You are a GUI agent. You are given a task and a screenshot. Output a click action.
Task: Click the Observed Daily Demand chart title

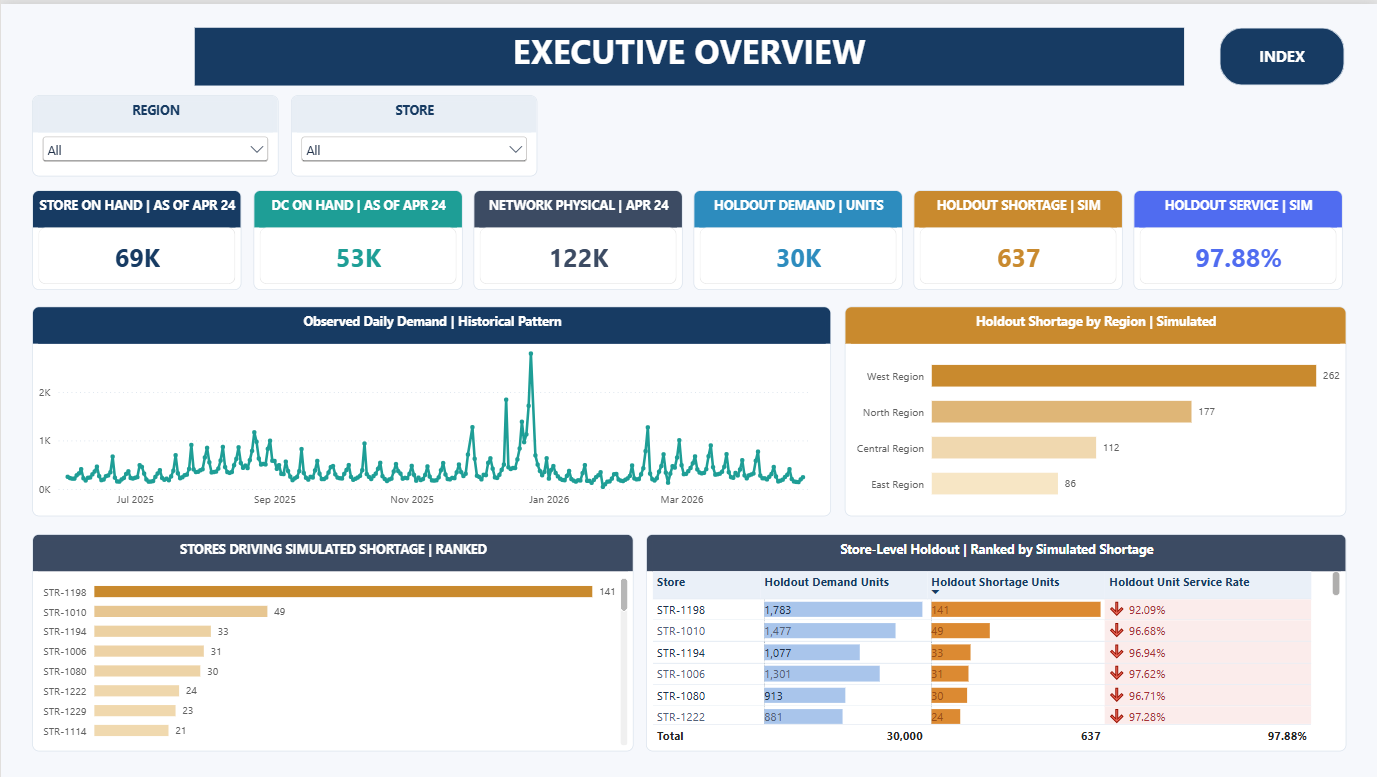click(432, 322)
